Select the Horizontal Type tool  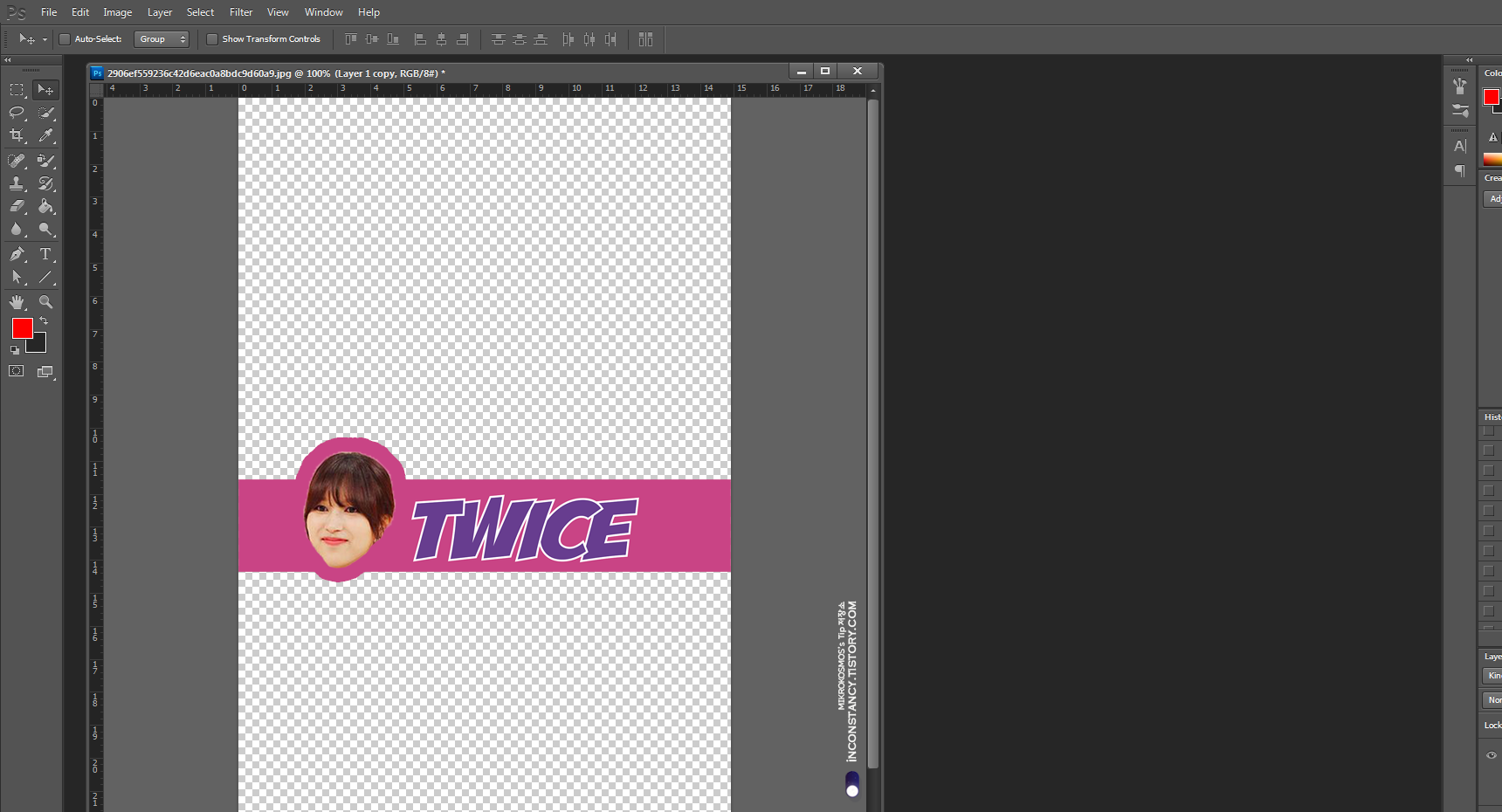coord(46,254)
